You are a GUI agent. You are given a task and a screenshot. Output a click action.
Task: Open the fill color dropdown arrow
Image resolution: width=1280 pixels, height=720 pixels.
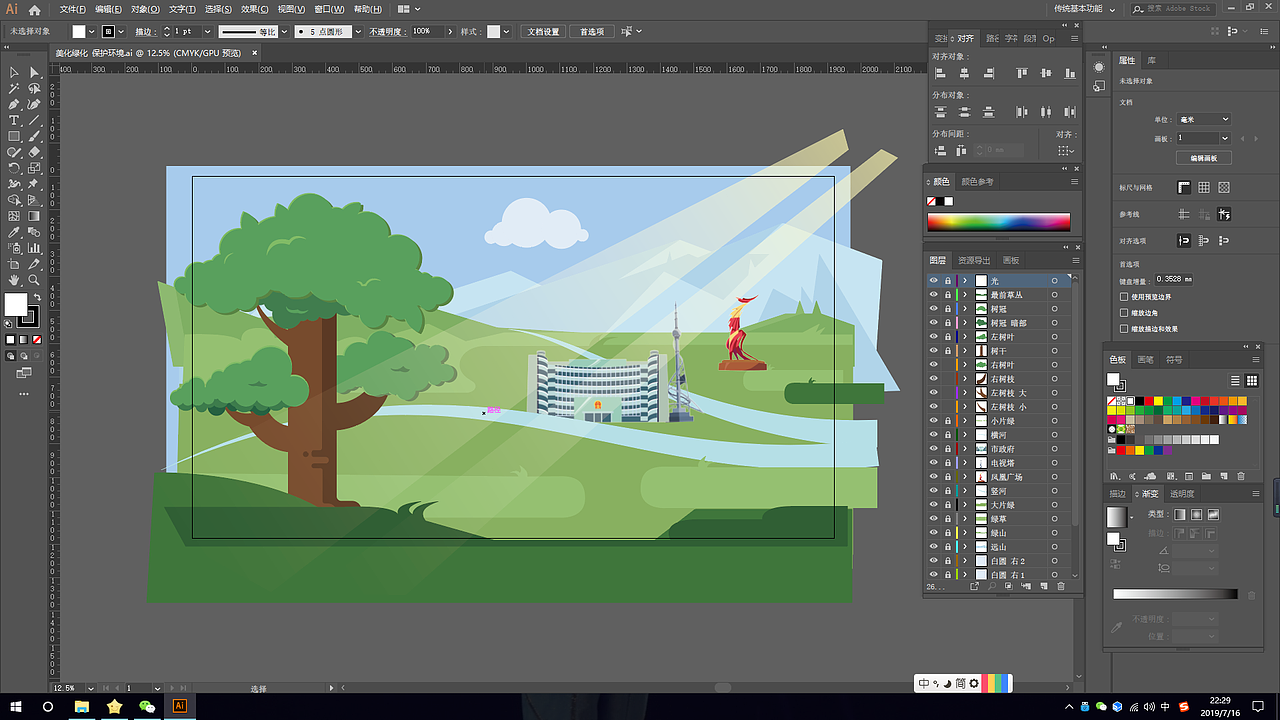[x=92, y=32]
